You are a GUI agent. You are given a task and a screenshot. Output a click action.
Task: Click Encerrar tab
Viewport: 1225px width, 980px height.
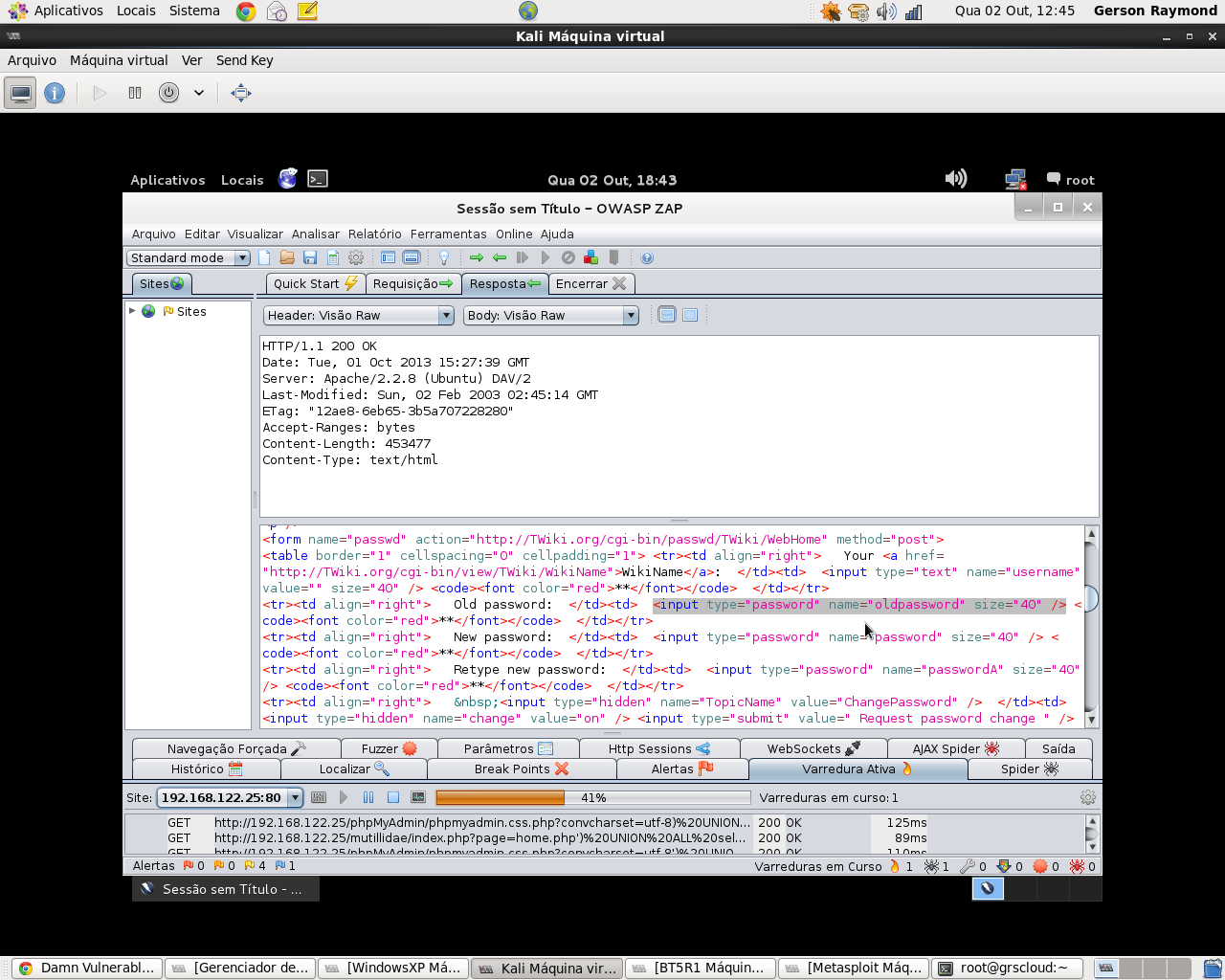click(x=590, y=283)
